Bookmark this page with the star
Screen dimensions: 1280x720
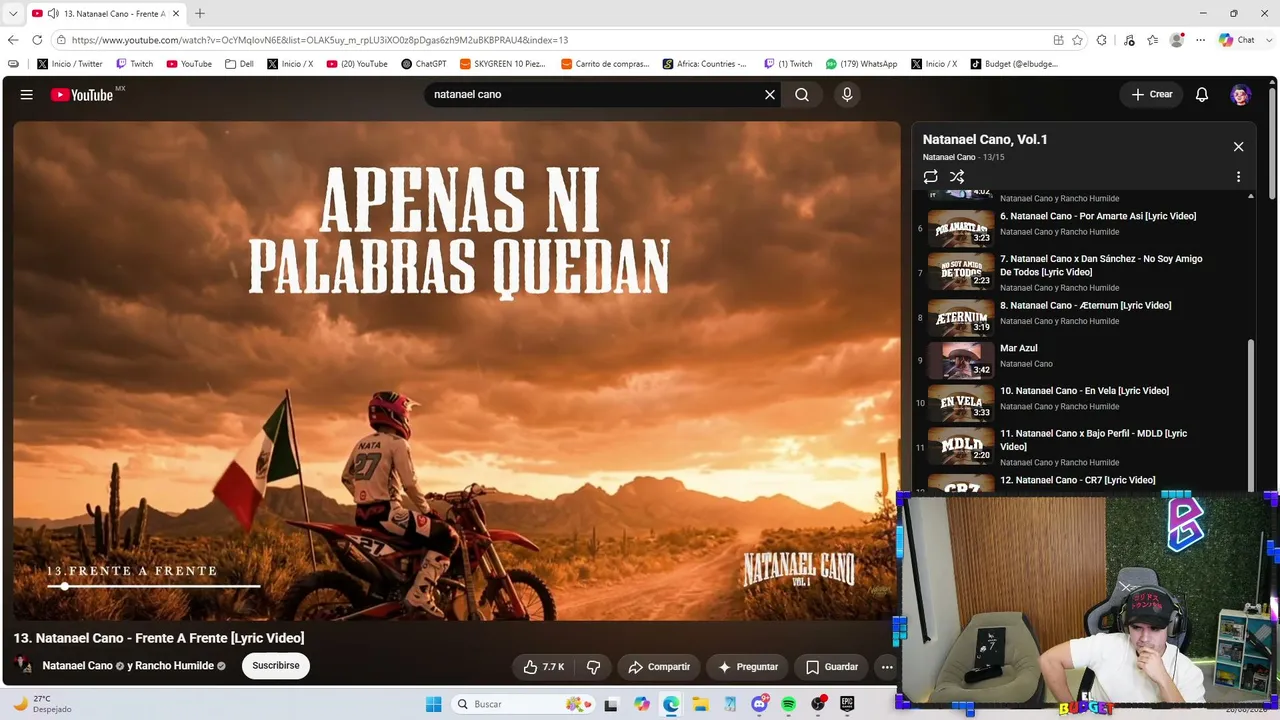(x=1077, y=40)
